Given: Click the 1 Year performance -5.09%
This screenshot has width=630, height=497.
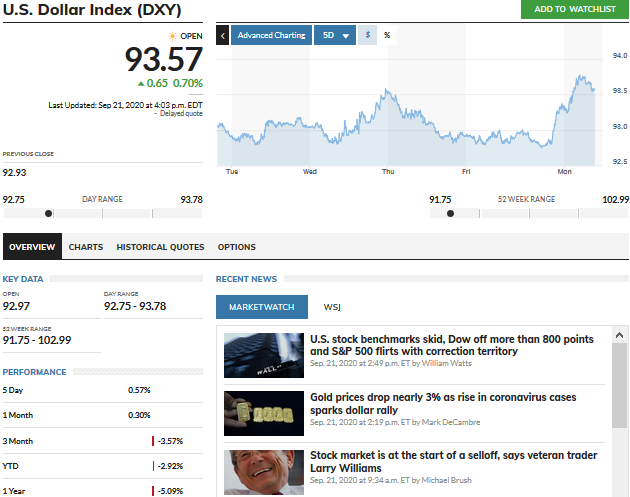Looking at the screenshot, I should click(170, 491).
